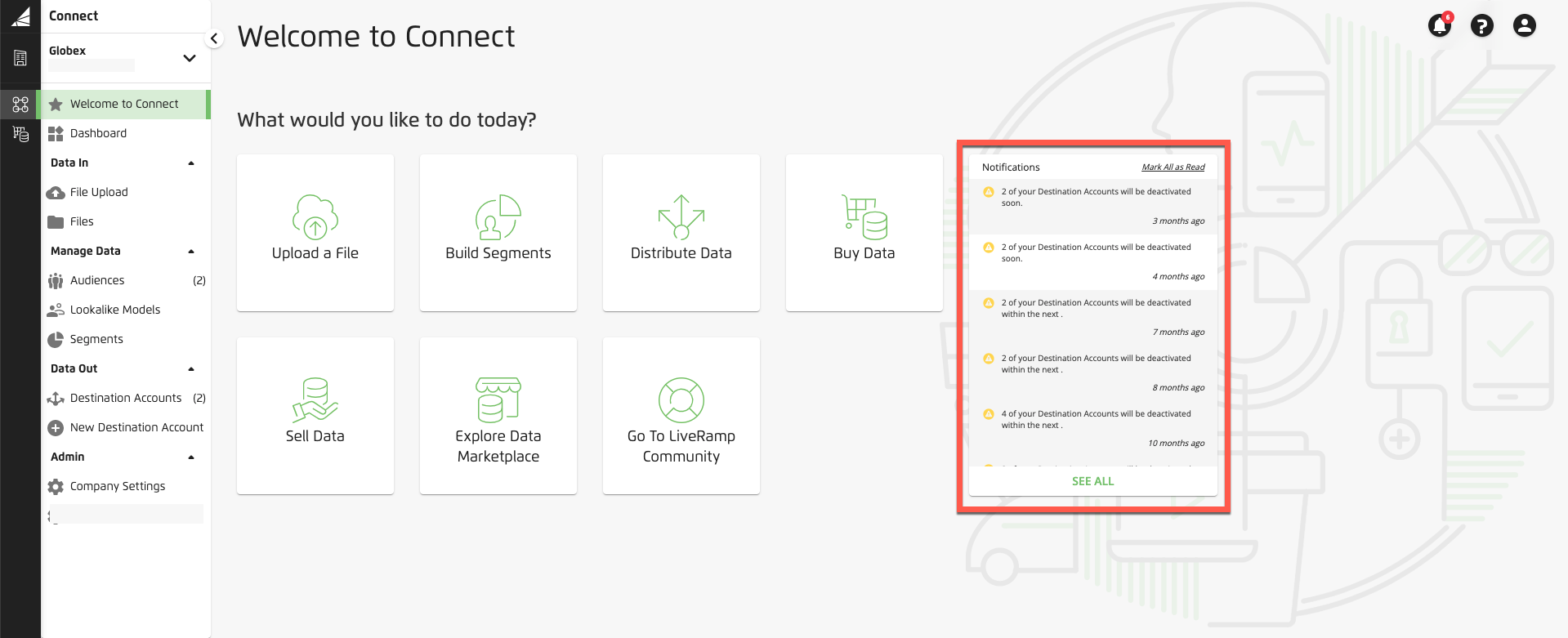Viewport: 1568px width, 638px height.
Task: Click the Audiences count (2)
Action: point(199,280)
